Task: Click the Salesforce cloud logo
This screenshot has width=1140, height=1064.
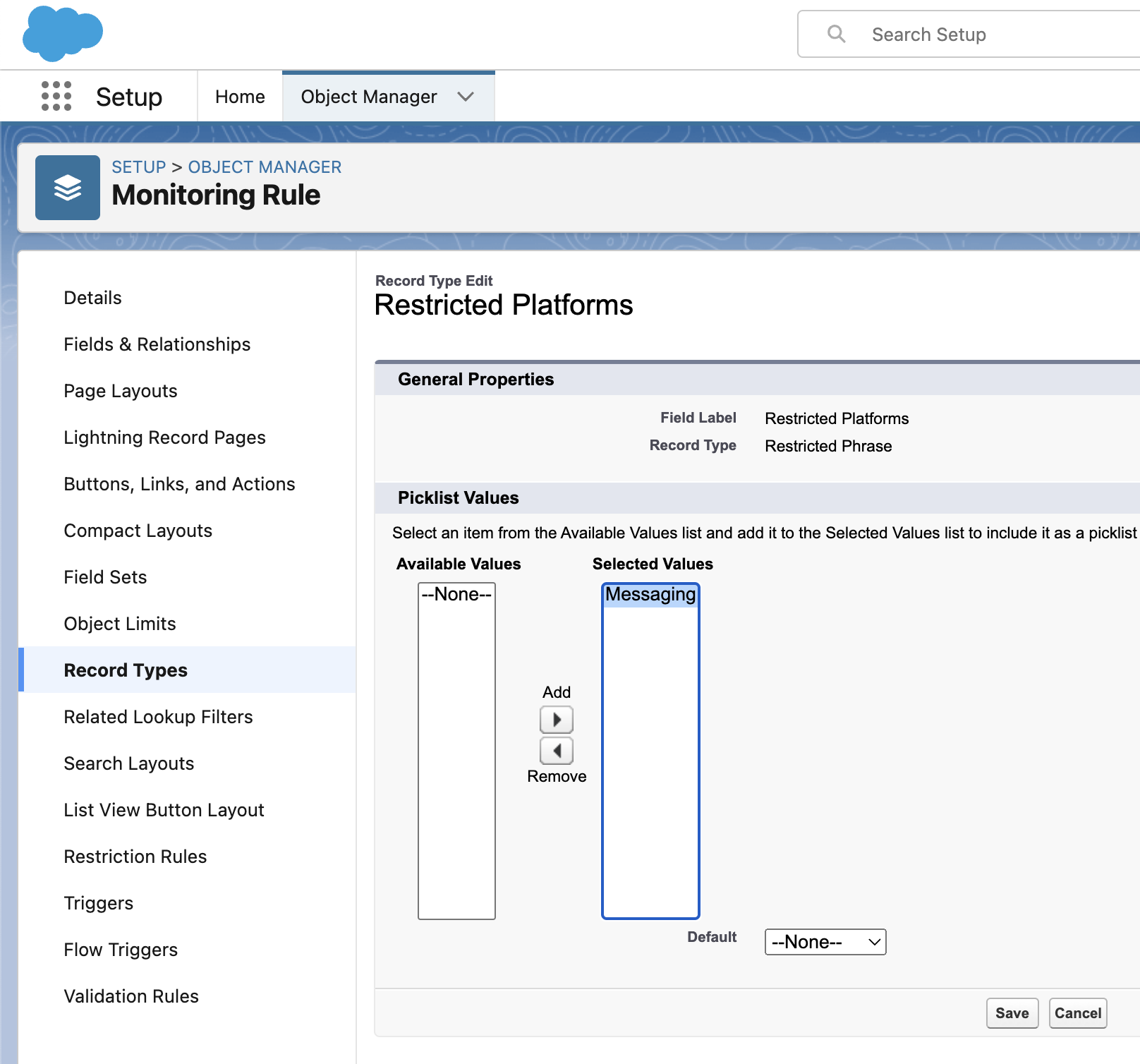Action: (x=62, y=33)
